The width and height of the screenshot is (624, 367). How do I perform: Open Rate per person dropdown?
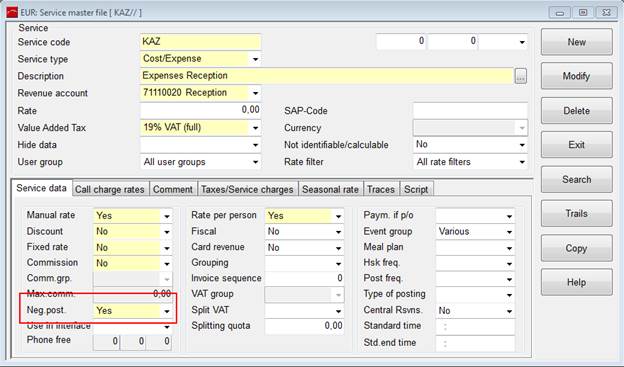[338, 216]
